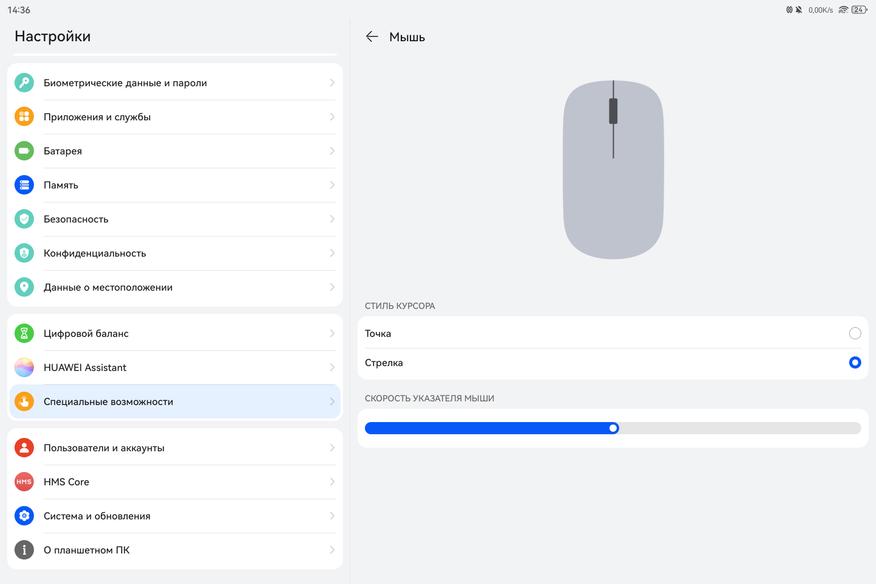The height and width of the screenshot is (584, 876).
Task: Click the chevron beside О планшетном ПК
Action: click(x=332, y=550)
